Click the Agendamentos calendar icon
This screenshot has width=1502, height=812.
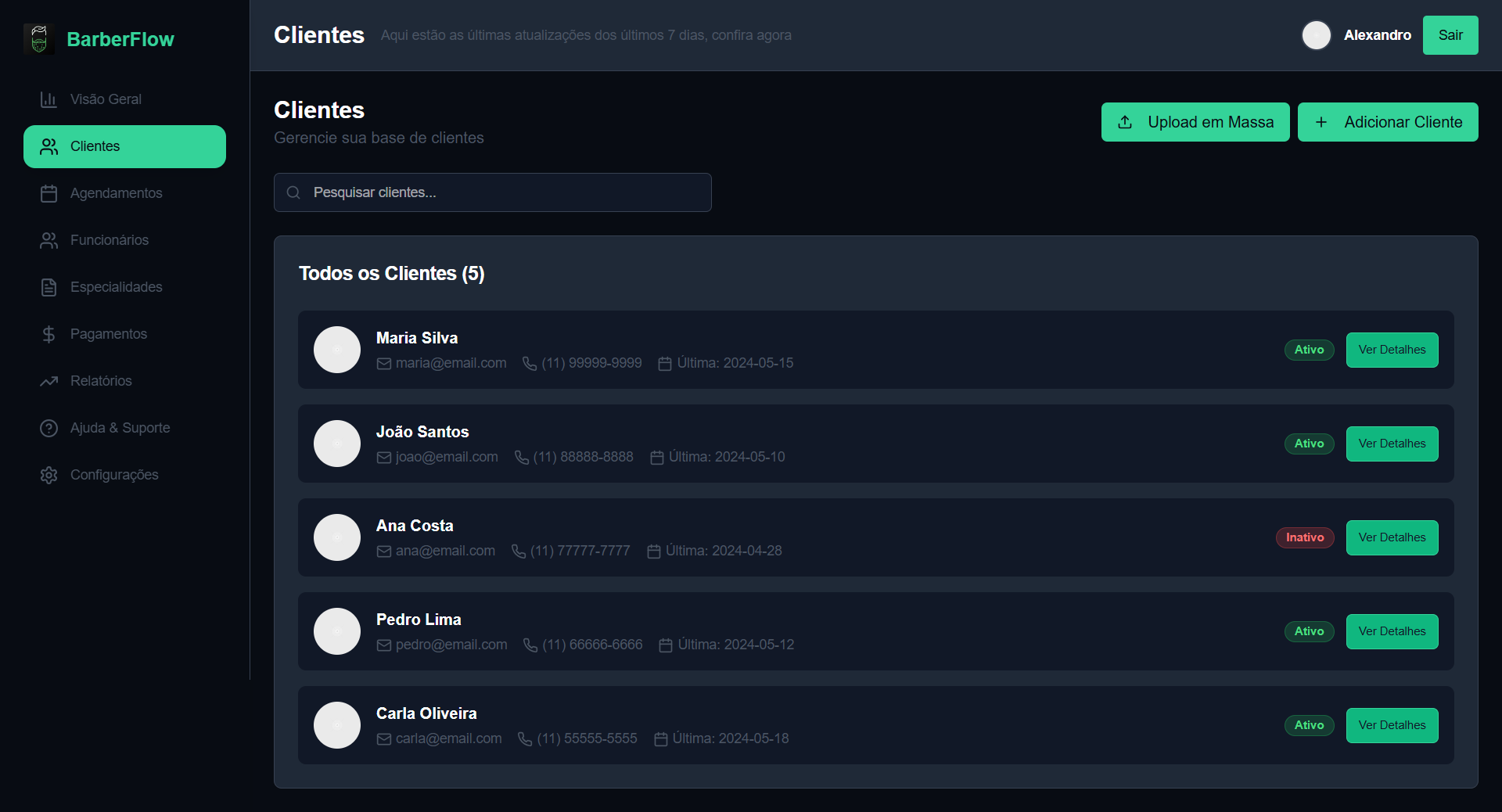click(x=49, y=193)
